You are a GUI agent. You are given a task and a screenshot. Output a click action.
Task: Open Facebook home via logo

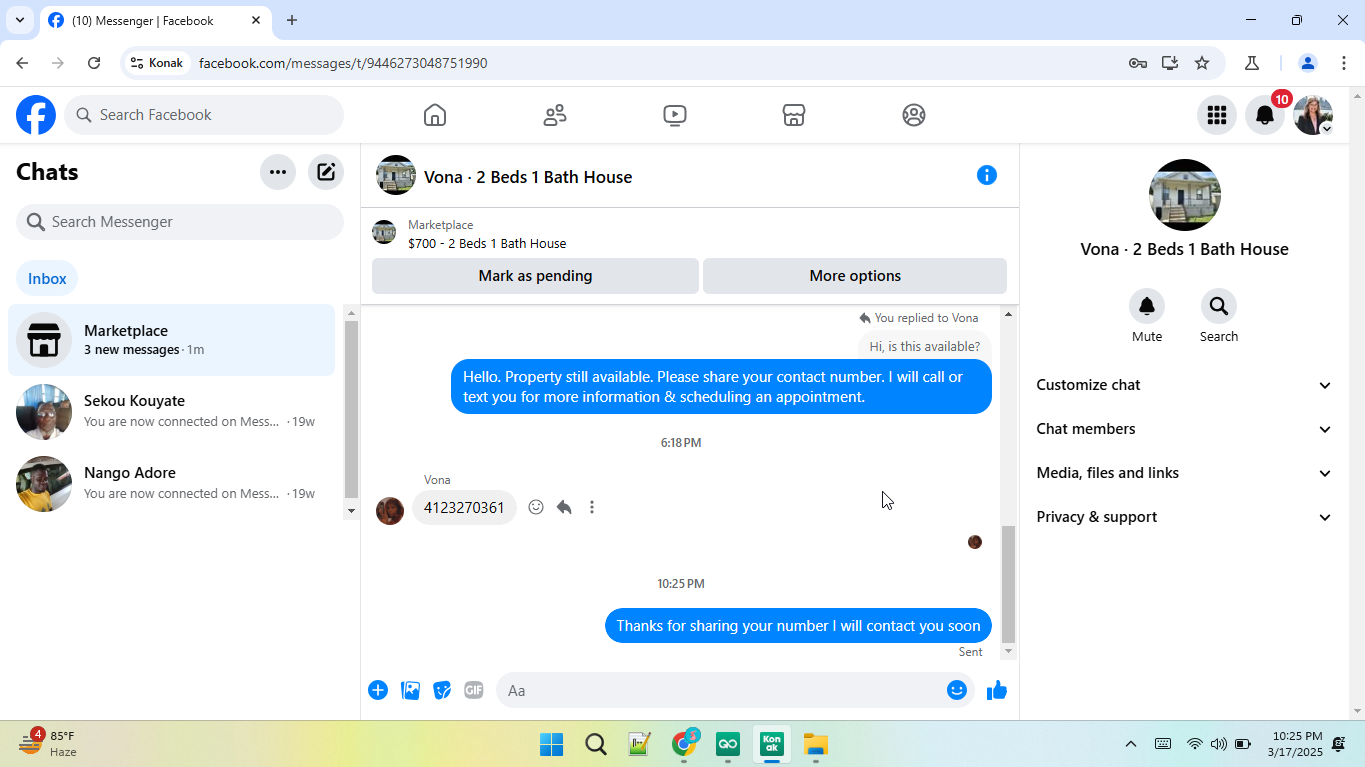pos(36,115)
